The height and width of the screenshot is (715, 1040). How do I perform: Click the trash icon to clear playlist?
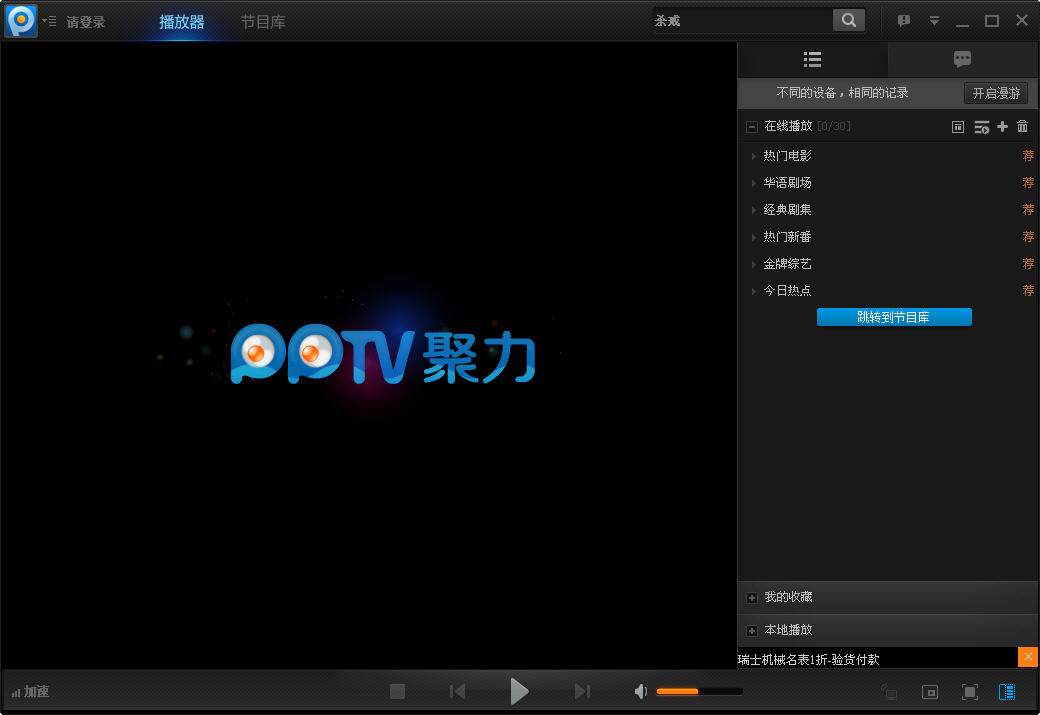[1022, 126]
